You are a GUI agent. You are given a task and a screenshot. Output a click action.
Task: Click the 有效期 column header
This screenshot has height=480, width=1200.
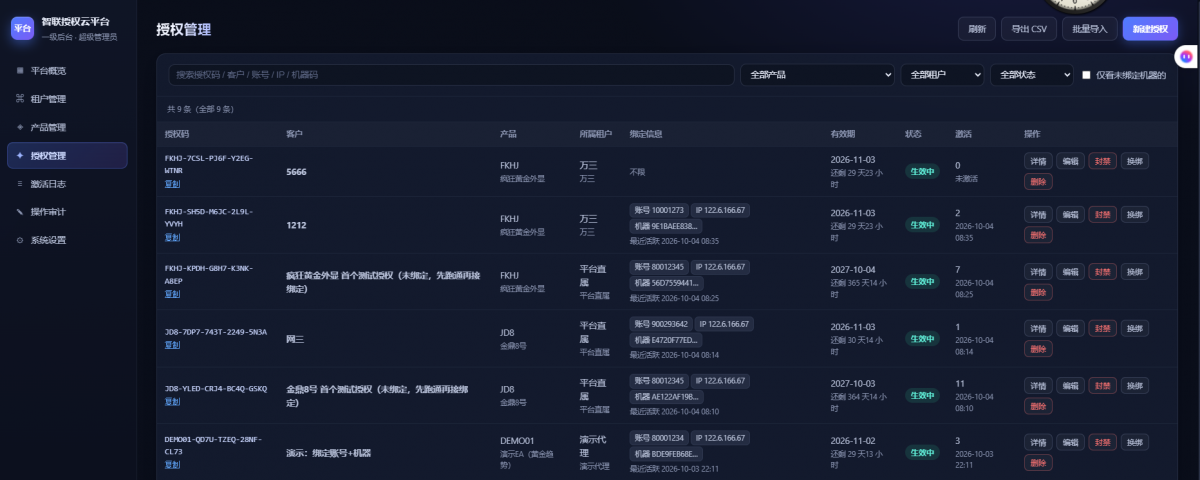pyautogui.click(x=842, y=134)
